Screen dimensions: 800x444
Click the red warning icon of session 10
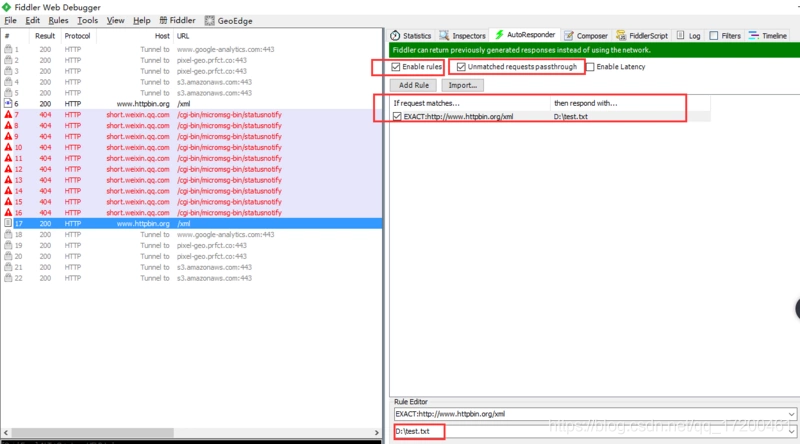(8, 147)
